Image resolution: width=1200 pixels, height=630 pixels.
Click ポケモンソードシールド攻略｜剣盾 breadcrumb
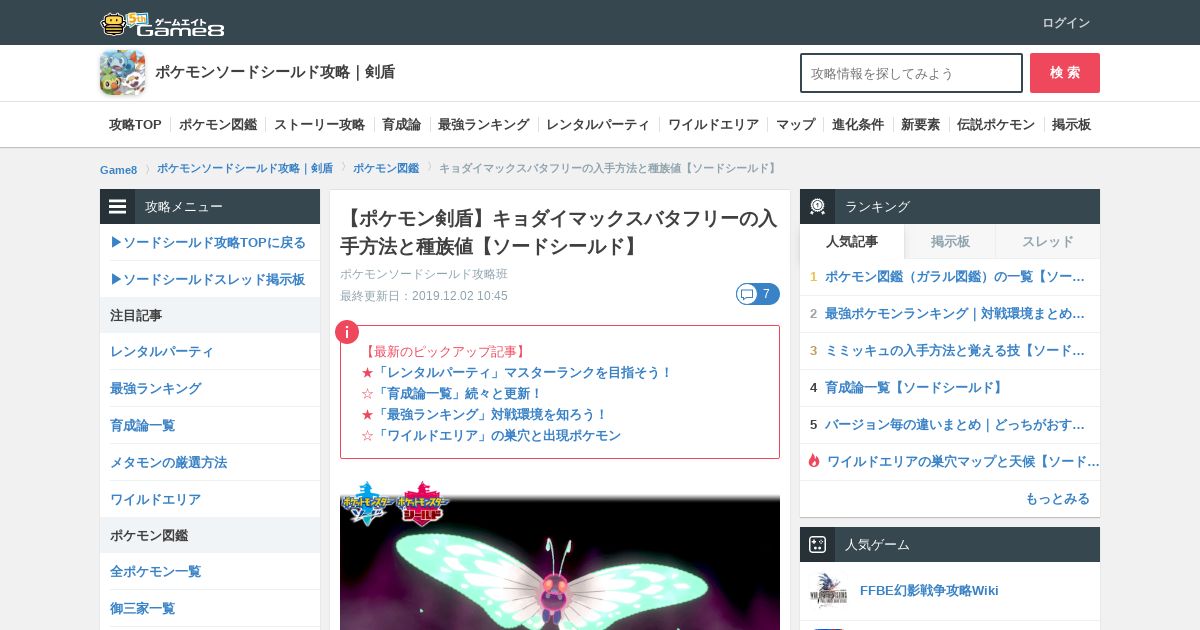(245, 169)
